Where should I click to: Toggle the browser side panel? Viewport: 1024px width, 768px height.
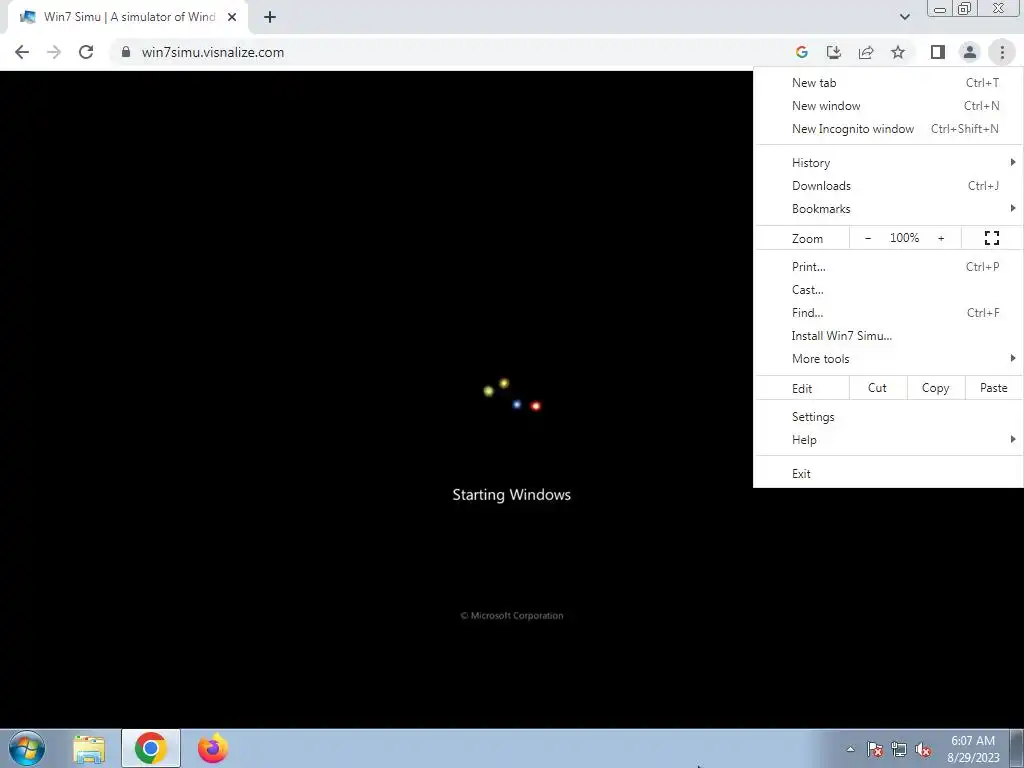(x=938, y=52)
